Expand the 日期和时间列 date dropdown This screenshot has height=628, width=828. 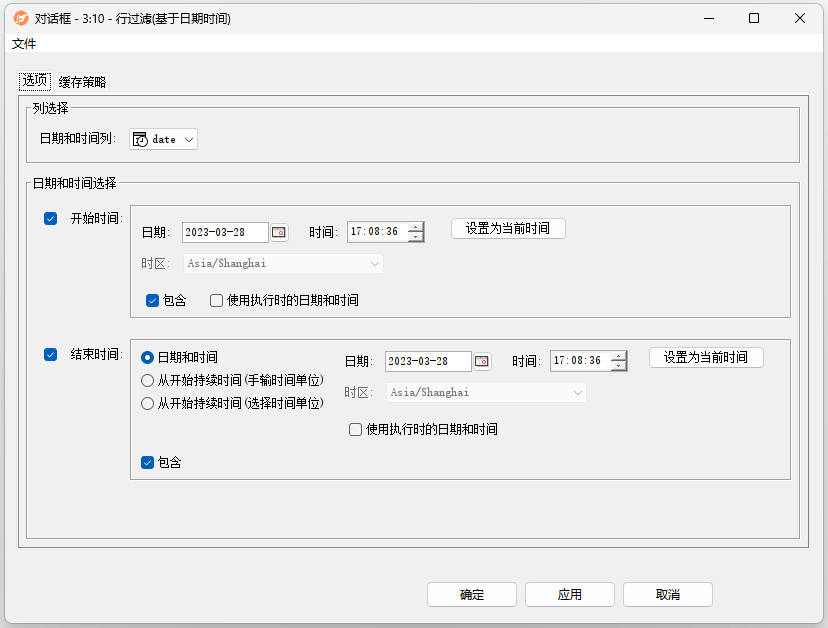[x=164, y=140]
